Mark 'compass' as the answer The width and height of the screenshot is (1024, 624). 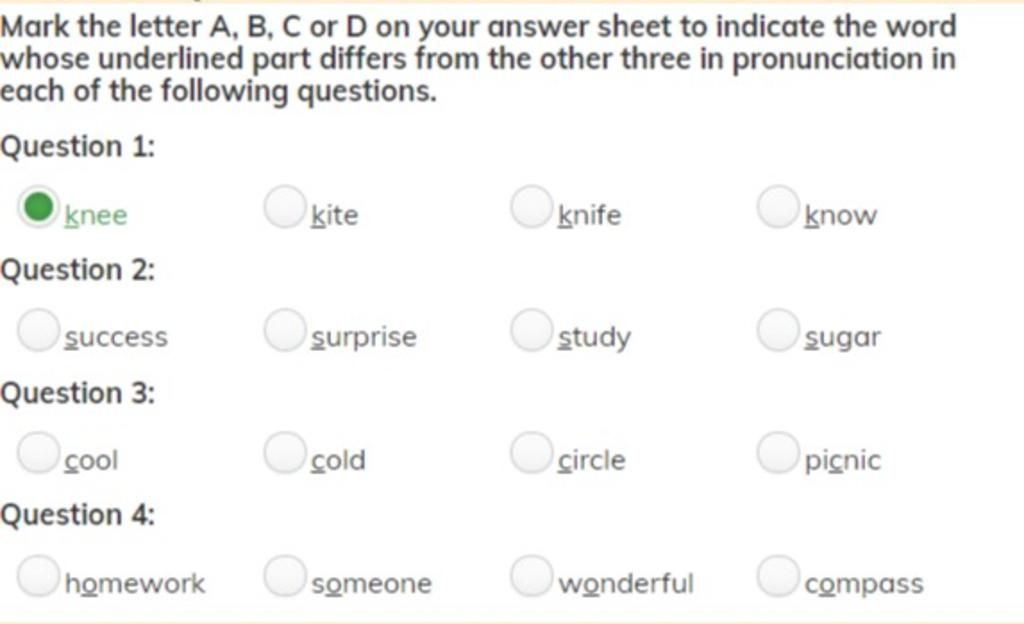[x=778, y=576]
